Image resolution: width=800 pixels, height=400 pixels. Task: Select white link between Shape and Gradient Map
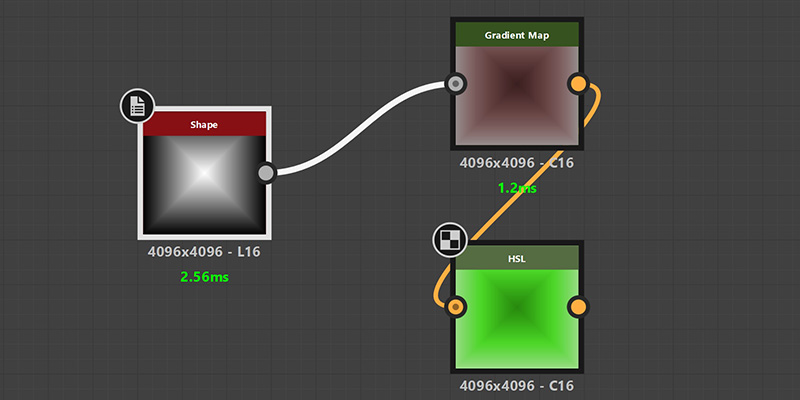(x=360, y=128)
